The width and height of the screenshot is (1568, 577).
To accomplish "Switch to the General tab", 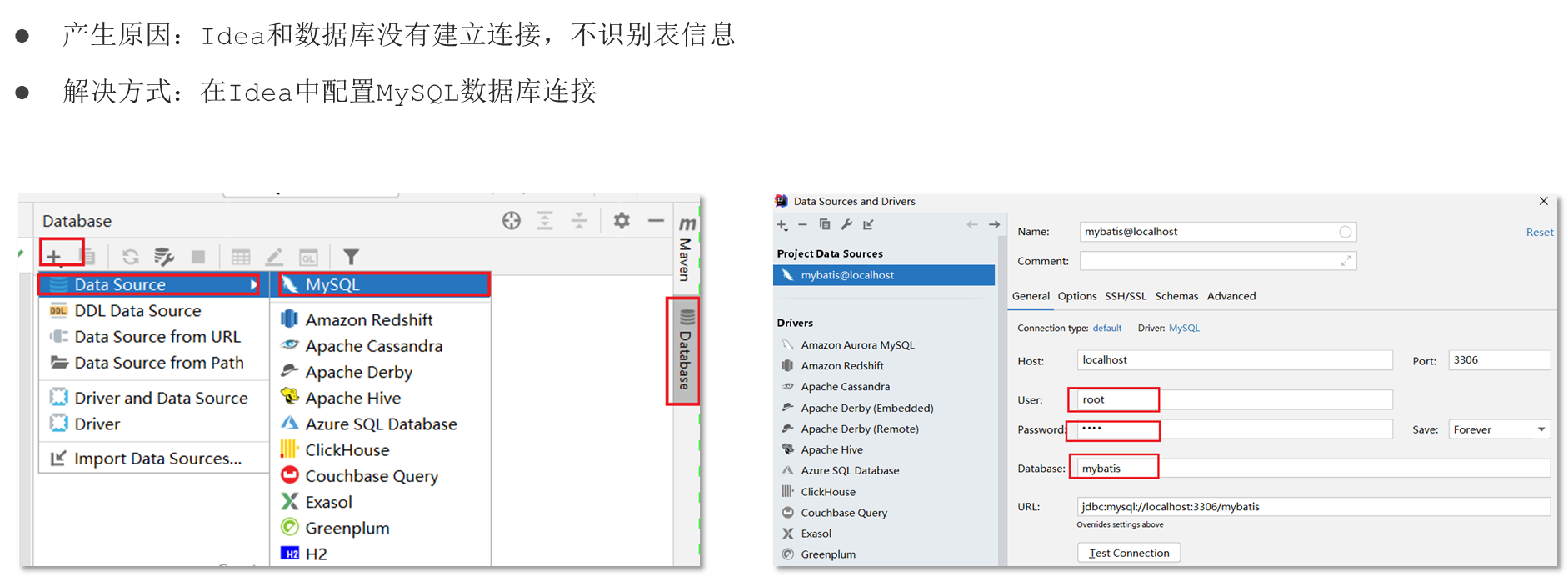I will (1031, 296).
